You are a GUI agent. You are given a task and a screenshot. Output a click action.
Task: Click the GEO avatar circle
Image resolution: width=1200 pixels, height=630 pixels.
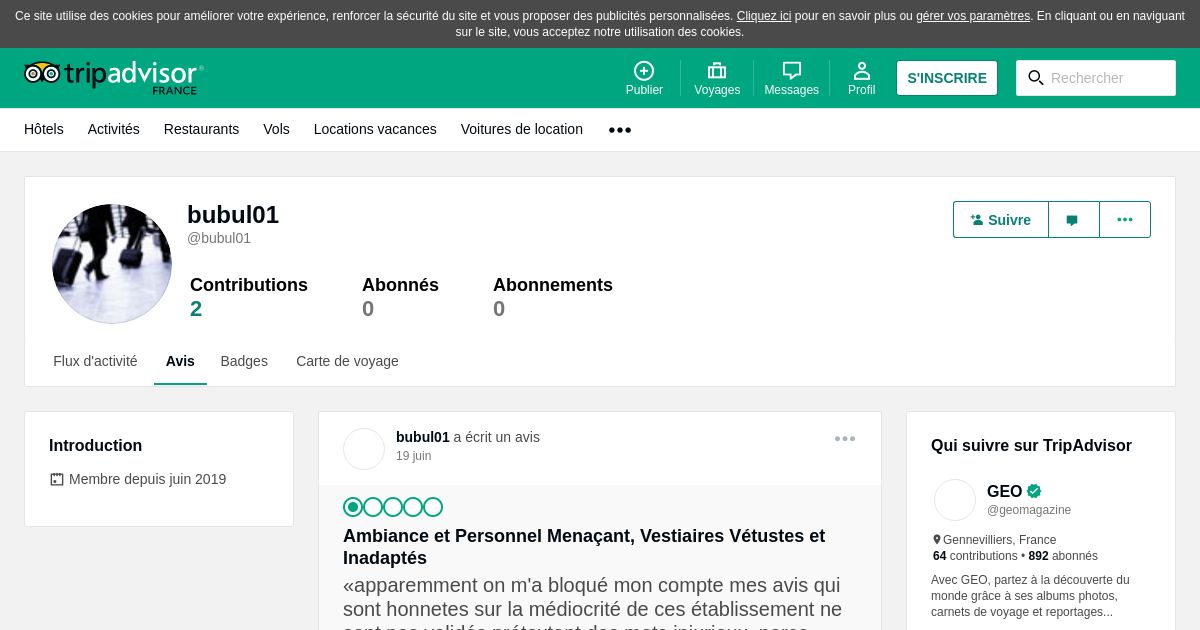[x=955, y=500]
